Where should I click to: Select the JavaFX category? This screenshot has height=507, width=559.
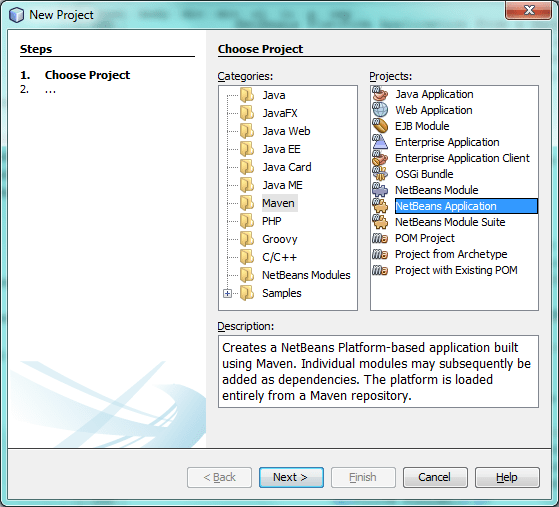pyautogui.click(x=280, y=113)
